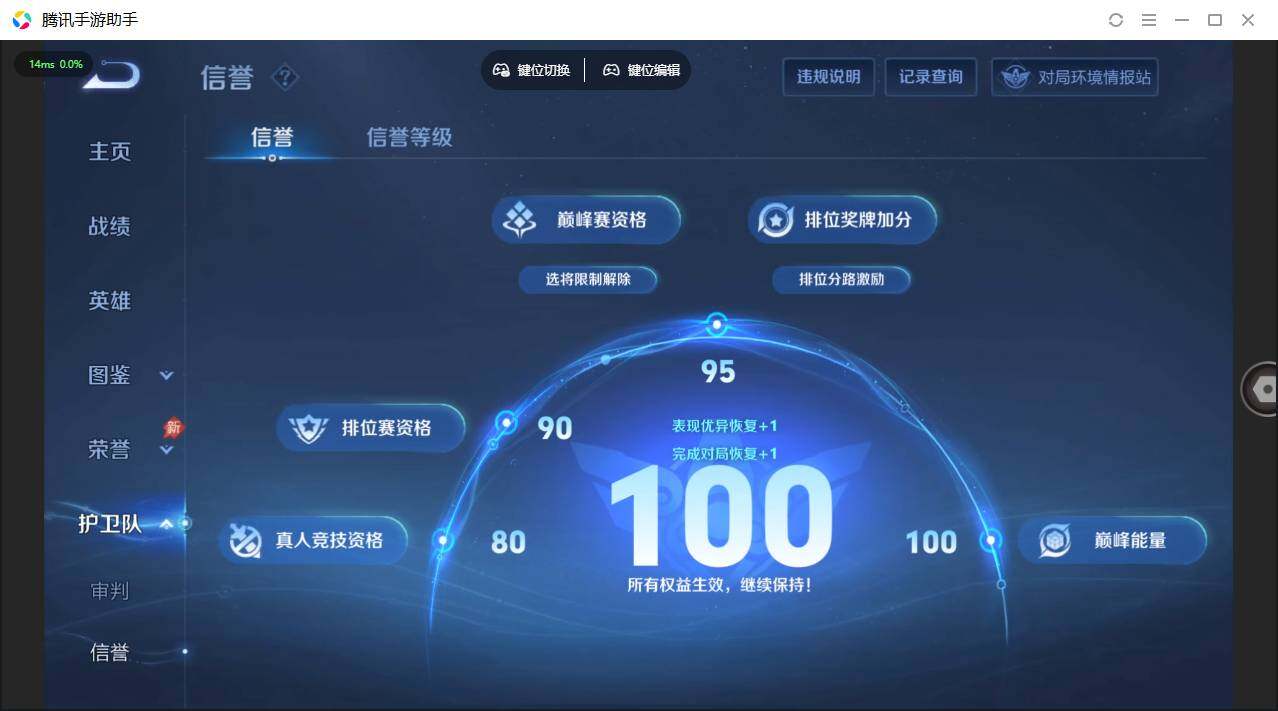Click 排位分路激励 label
1278x711 pixels.
click(841, 280)
